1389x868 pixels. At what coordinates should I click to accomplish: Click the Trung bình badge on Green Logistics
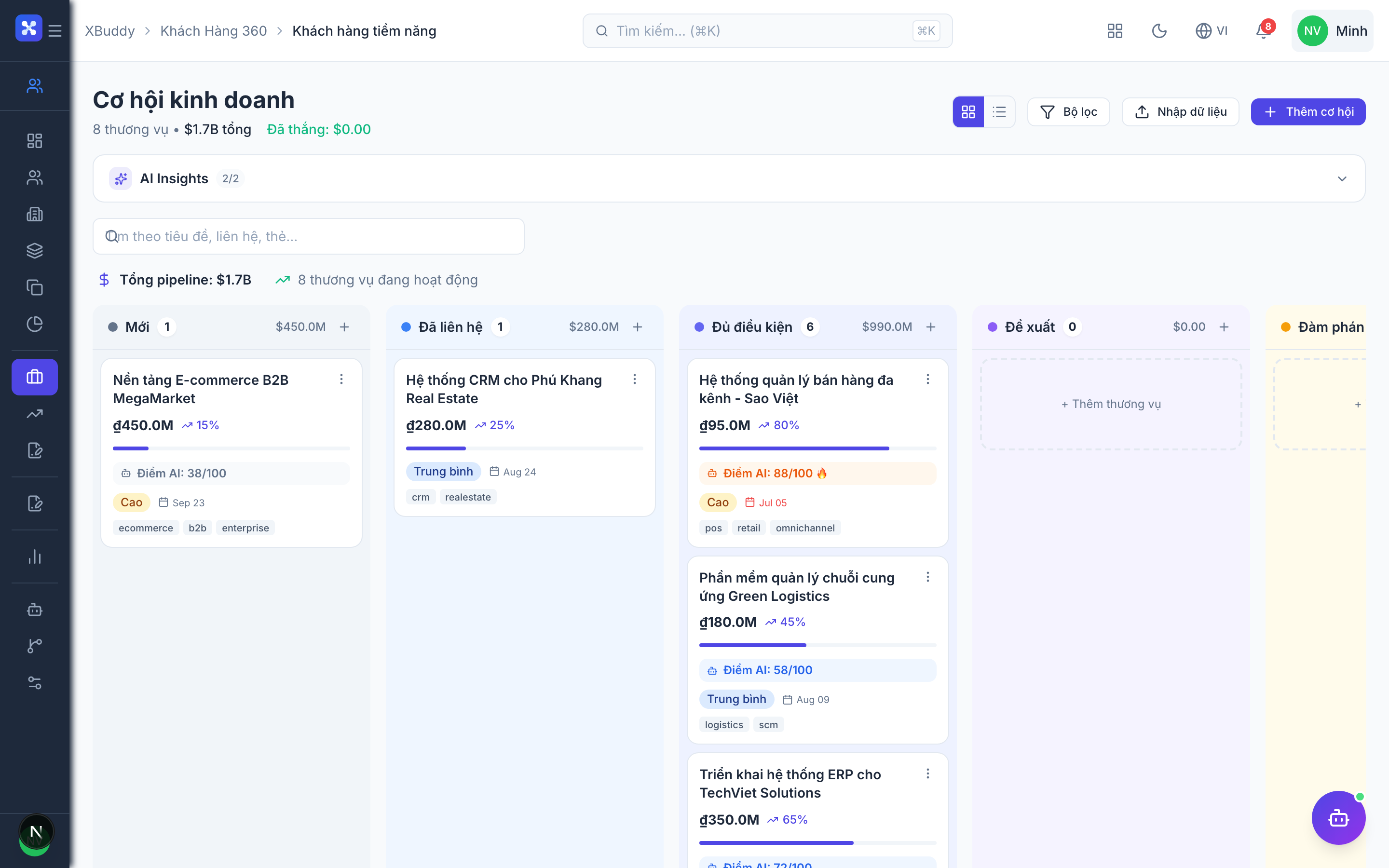(736, 699)
